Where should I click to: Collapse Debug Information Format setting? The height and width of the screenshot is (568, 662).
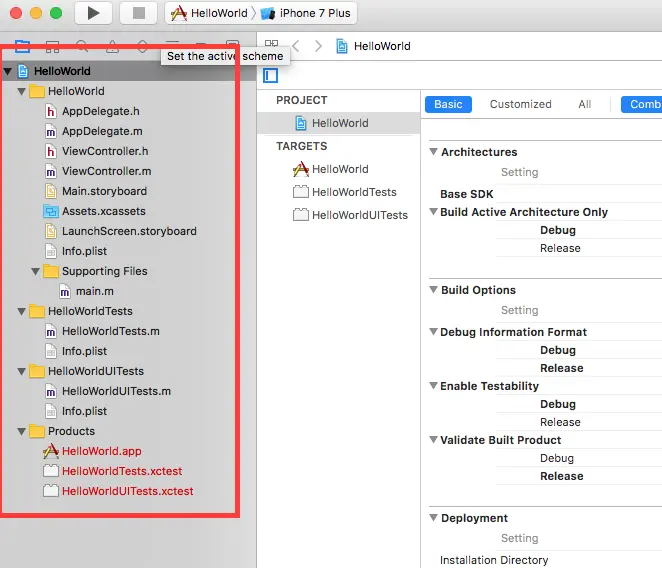433,332
